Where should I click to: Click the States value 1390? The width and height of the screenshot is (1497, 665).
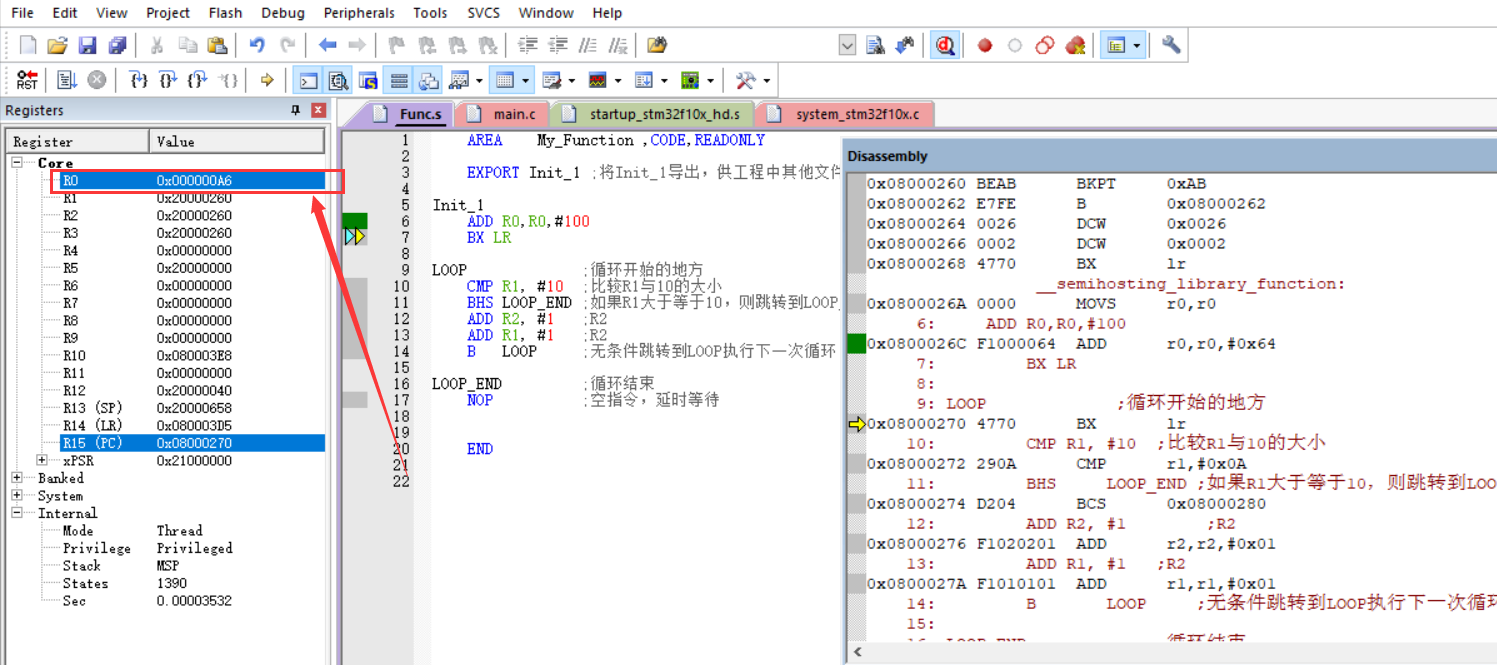point(172,583)
